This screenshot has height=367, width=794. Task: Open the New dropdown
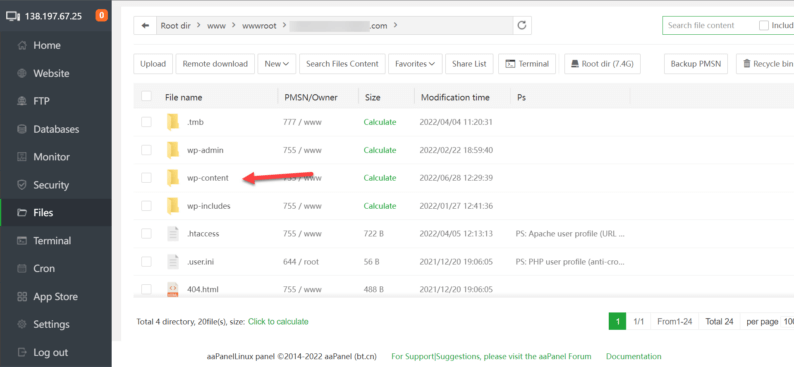tap(276, 64)
